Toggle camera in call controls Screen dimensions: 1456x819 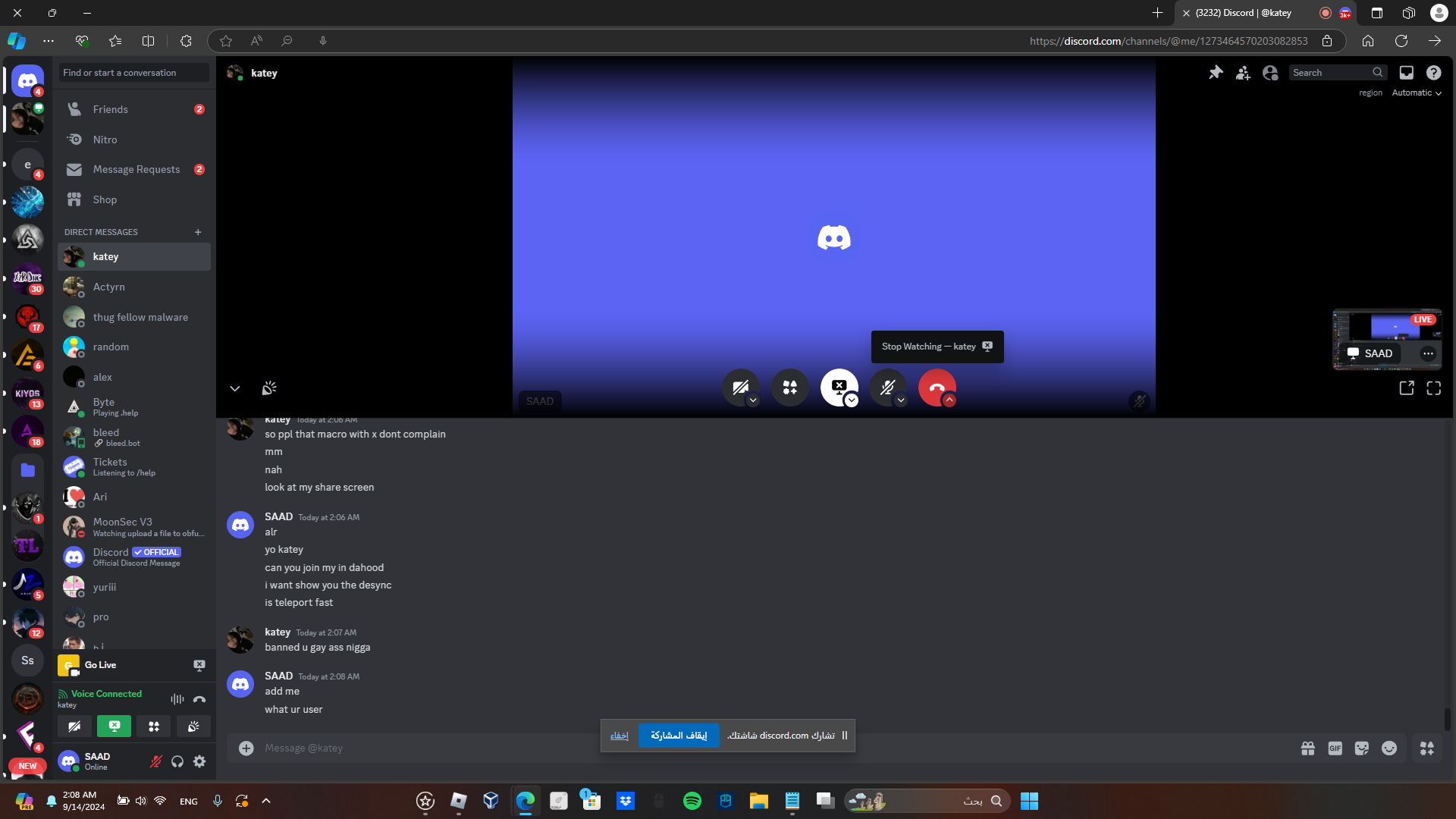click(x=741, y=388)
